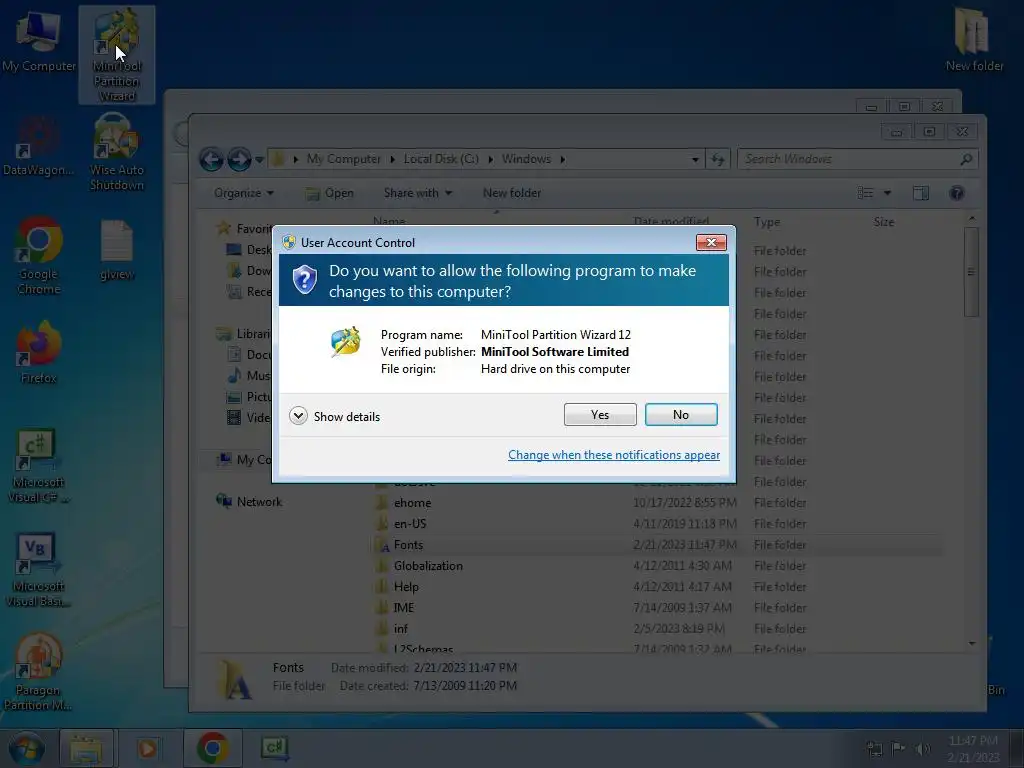
Task: Select Firefox desktop shortcut
Action: (39, 353)
